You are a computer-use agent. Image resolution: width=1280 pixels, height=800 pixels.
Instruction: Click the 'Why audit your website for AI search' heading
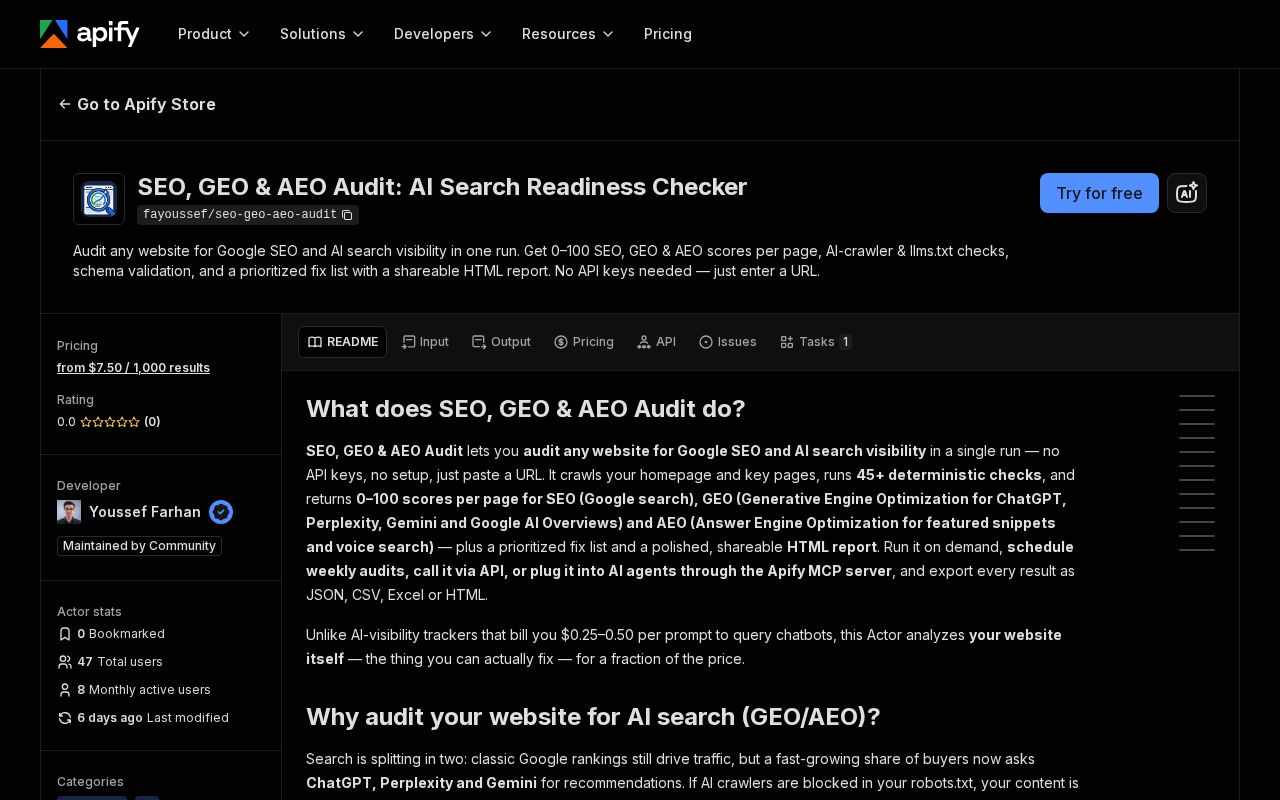tap(593, 717)
